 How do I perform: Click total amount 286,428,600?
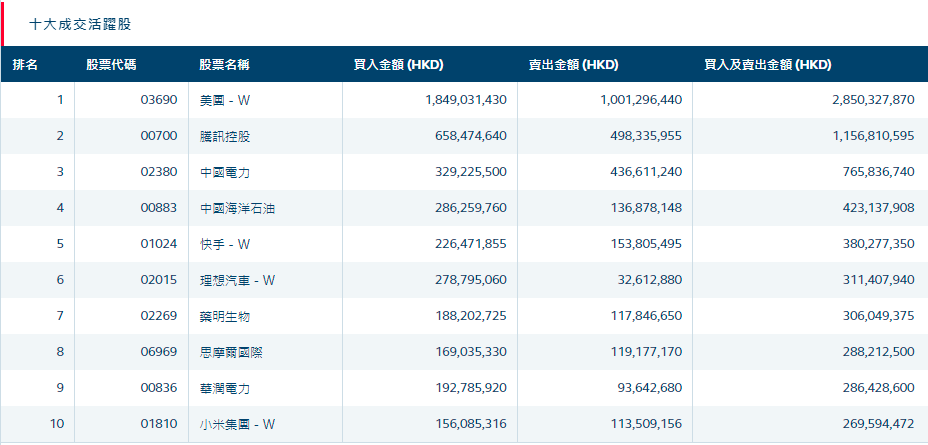click(879, 388)
